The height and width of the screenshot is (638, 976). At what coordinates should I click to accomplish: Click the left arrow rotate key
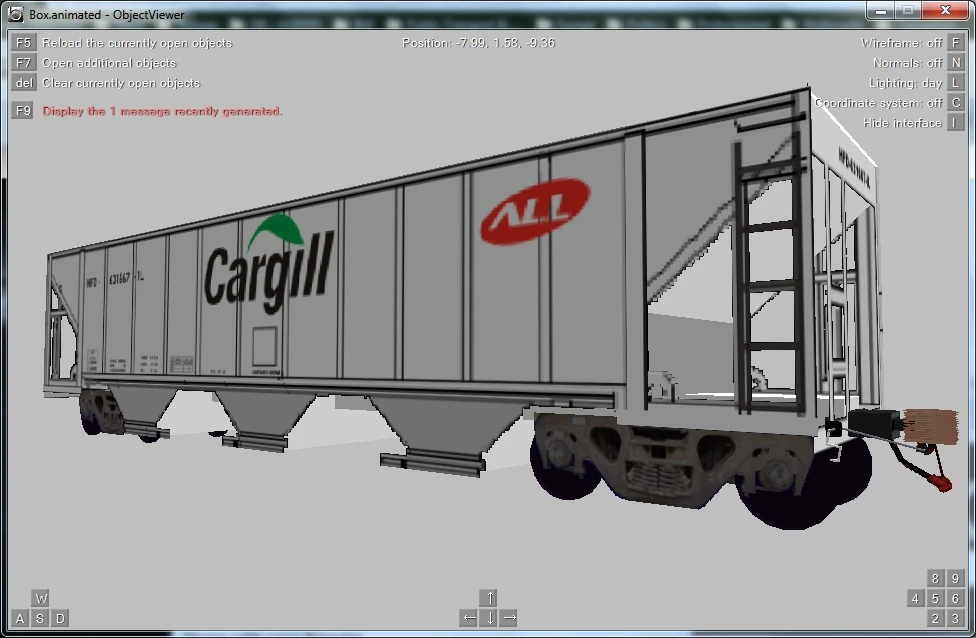point(470,618)
